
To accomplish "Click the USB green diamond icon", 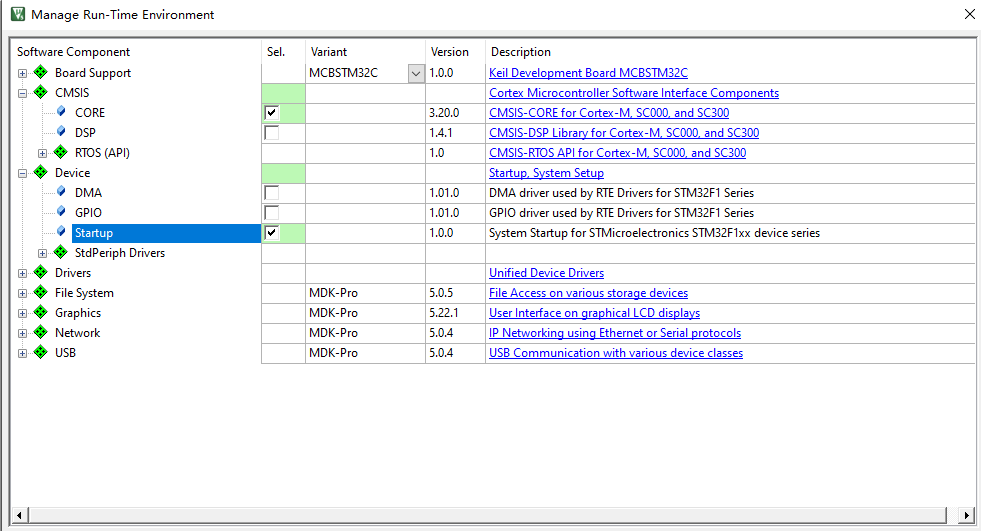I will click(x=41, y=353).
